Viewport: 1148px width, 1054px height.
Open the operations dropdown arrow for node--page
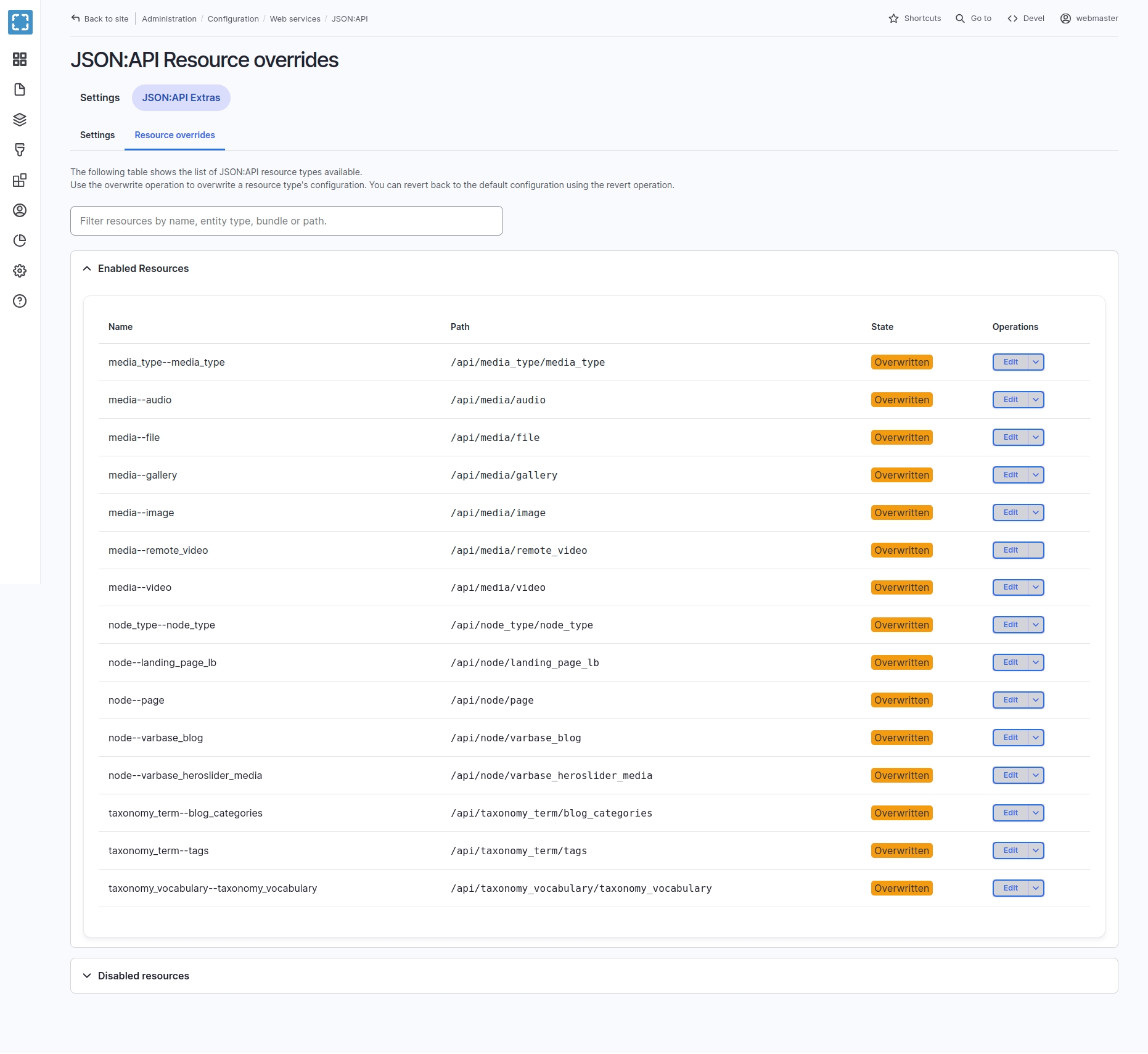click(1036, 700)
